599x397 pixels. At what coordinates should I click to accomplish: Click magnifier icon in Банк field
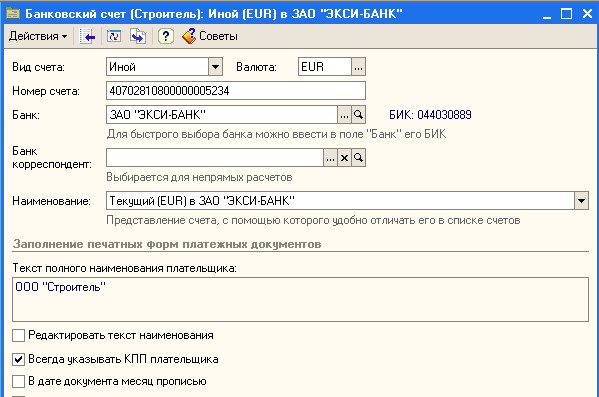(x=358, y=115)
